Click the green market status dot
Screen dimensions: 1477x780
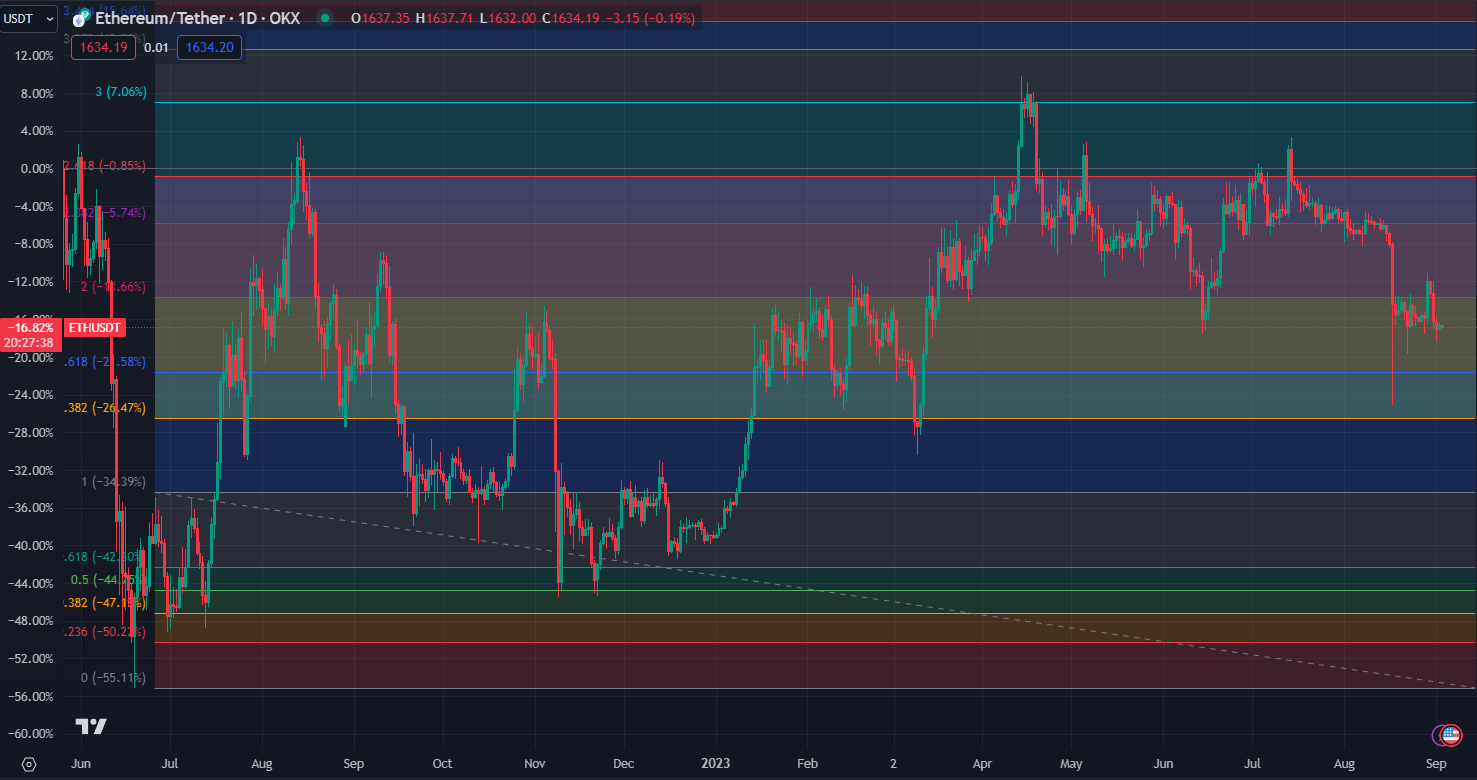(323, 18)
